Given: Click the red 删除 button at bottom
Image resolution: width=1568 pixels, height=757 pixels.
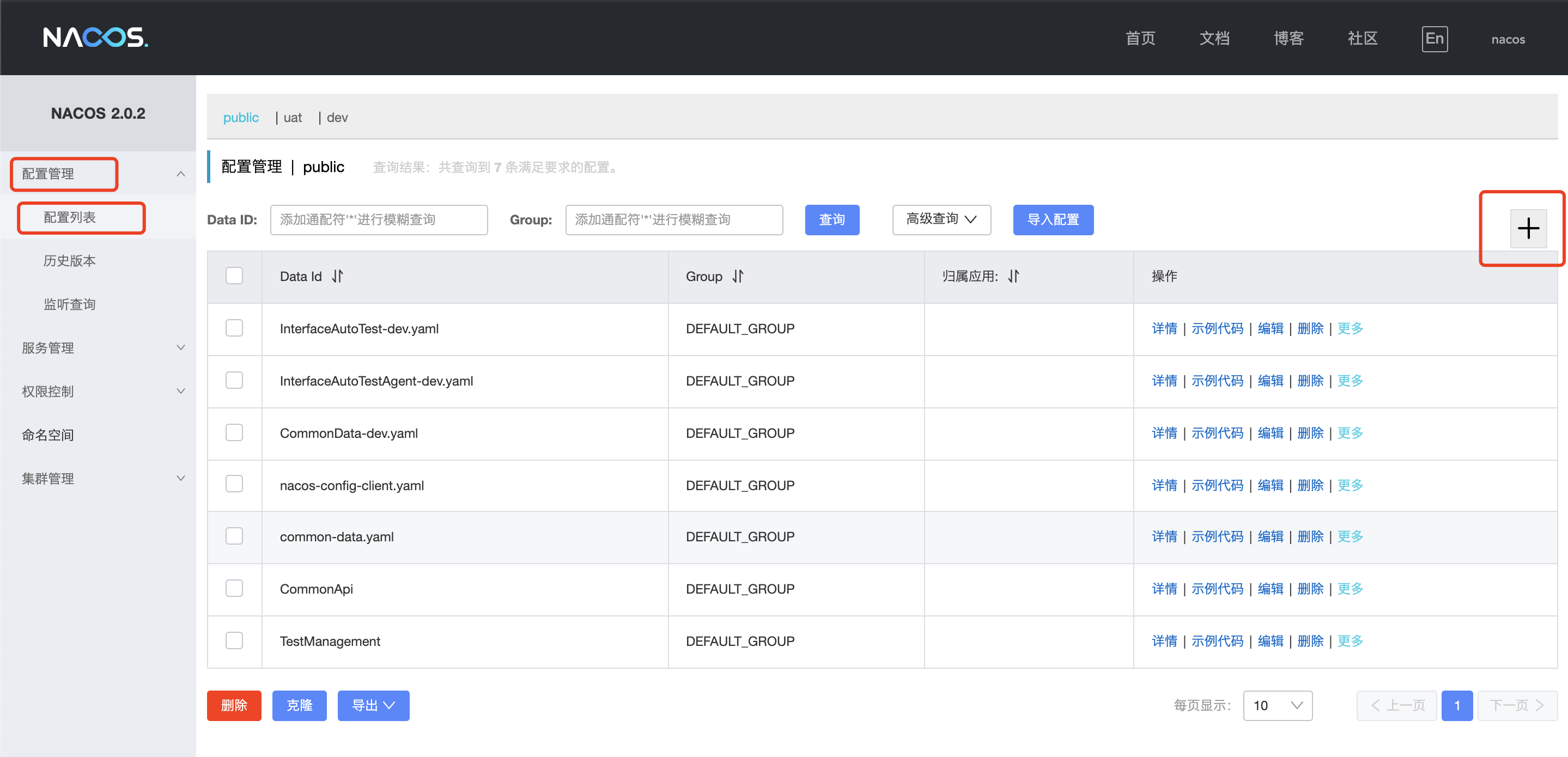Looking at the screenshot, I should coord(234,705).
